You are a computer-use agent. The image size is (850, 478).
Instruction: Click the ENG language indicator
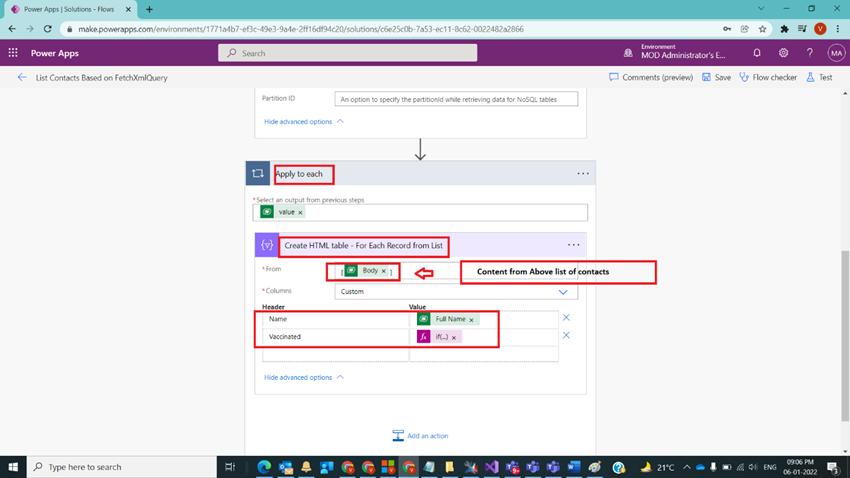click(770, 467)
